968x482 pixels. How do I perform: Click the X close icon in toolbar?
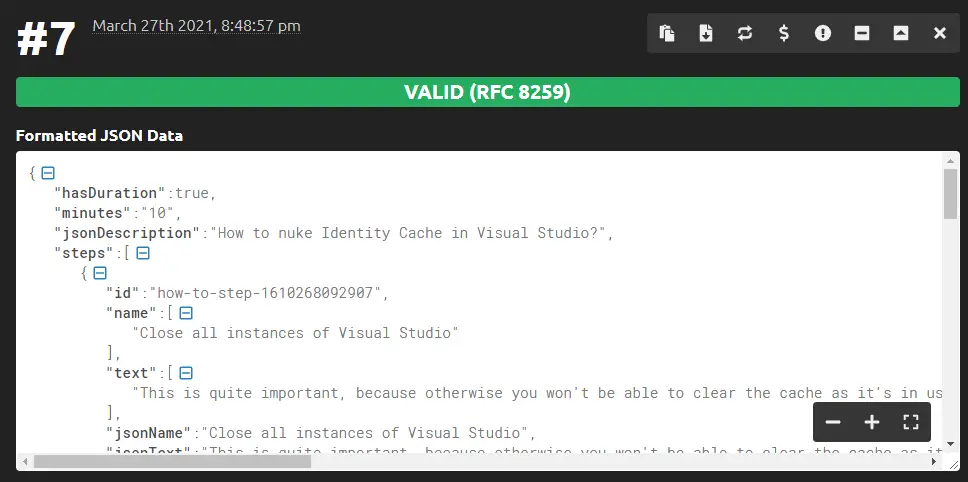coord(940,33)
